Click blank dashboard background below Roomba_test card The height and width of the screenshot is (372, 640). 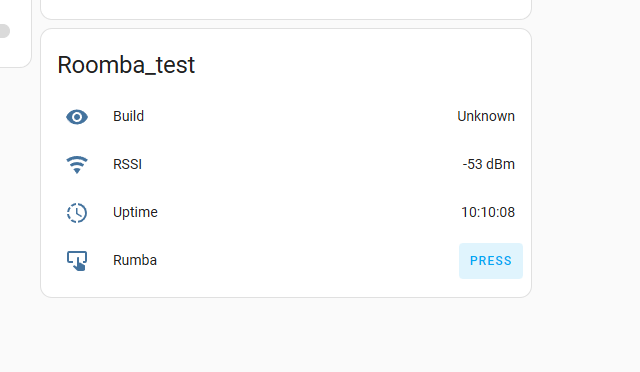coord(286,335)
